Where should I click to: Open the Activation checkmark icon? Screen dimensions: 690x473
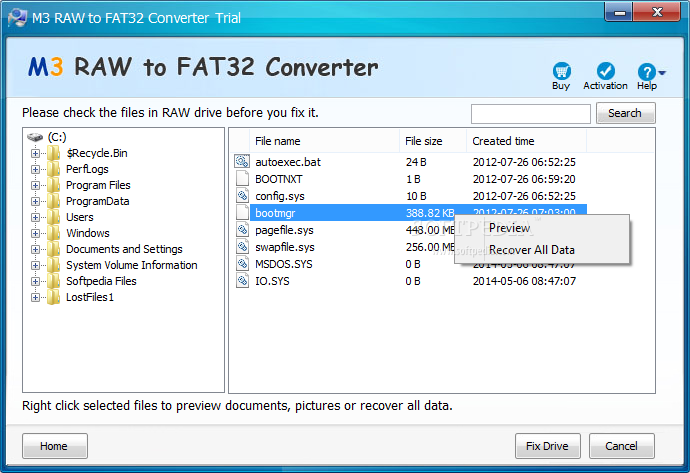(x=606, y=71)
